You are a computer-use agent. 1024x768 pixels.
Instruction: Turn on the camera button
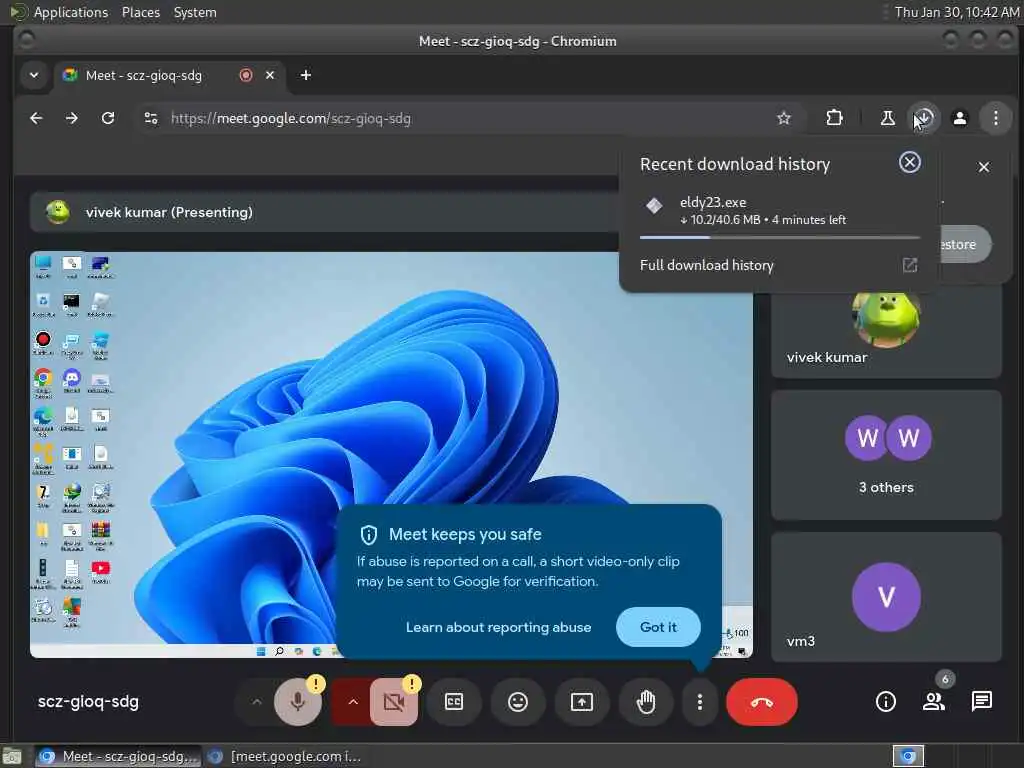394,702
